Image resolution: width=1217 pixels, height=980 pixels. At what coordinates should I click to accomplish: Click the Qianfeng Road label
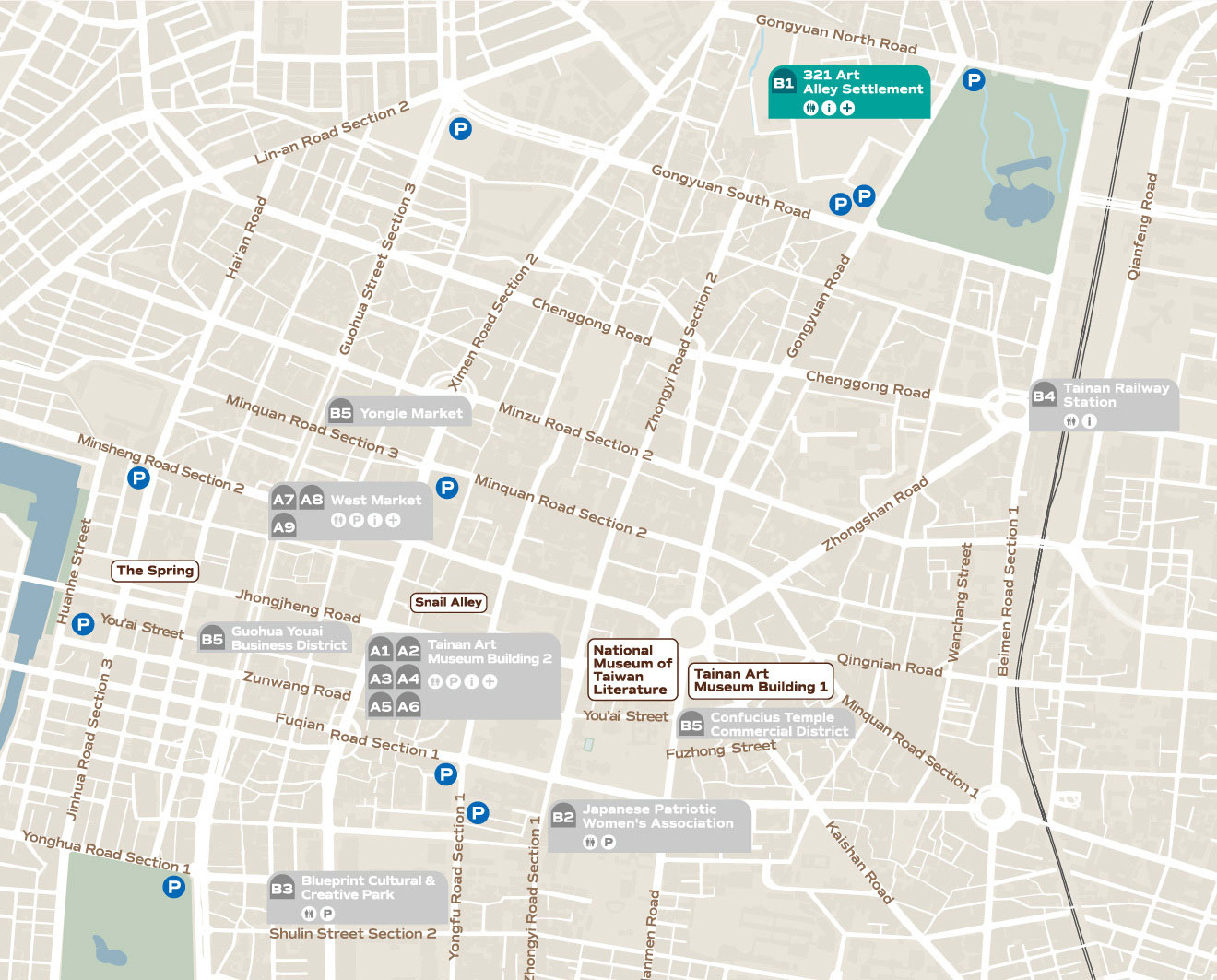1141,226
